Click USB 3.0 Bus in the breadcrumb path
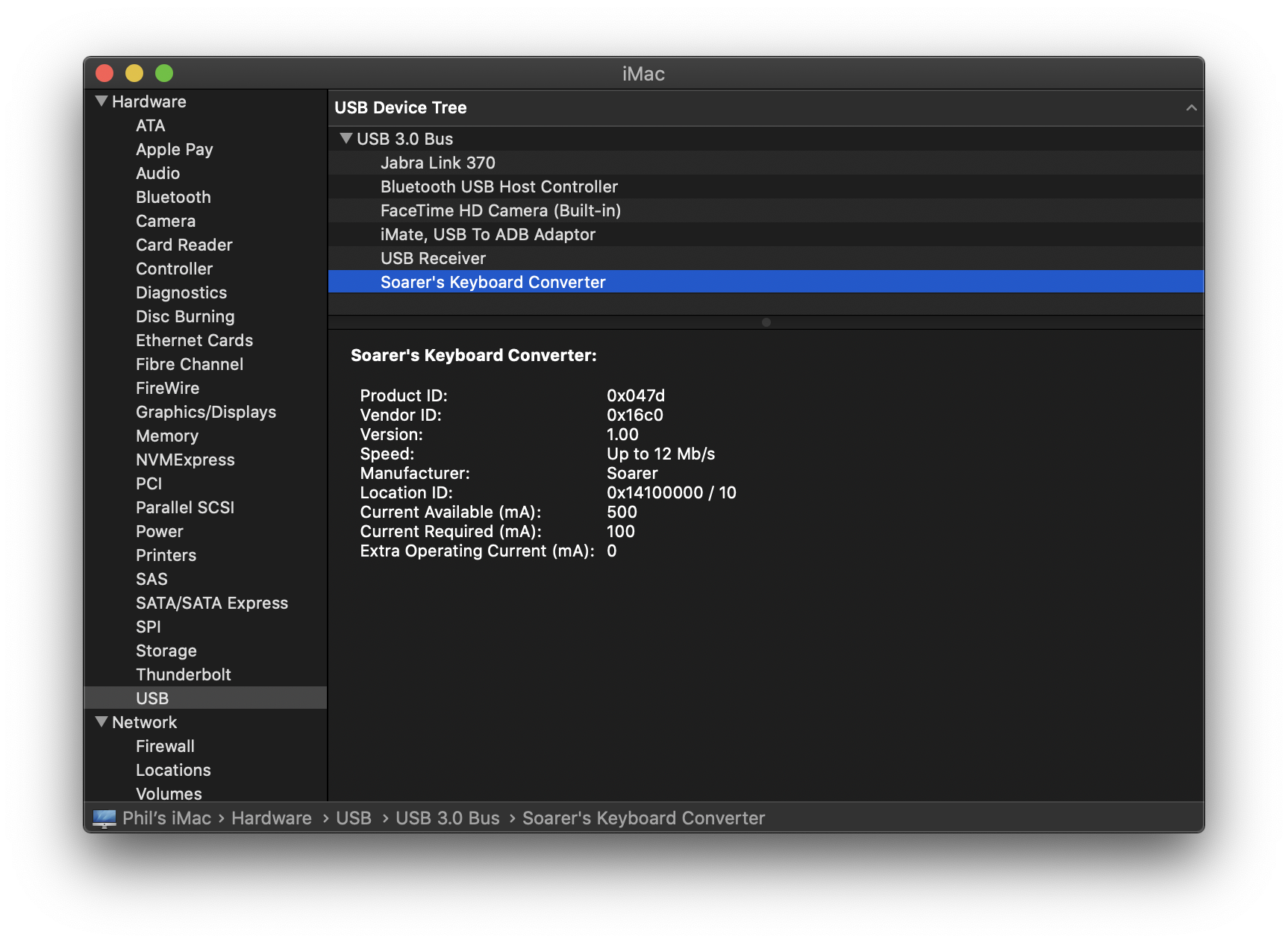 [447, 818]
